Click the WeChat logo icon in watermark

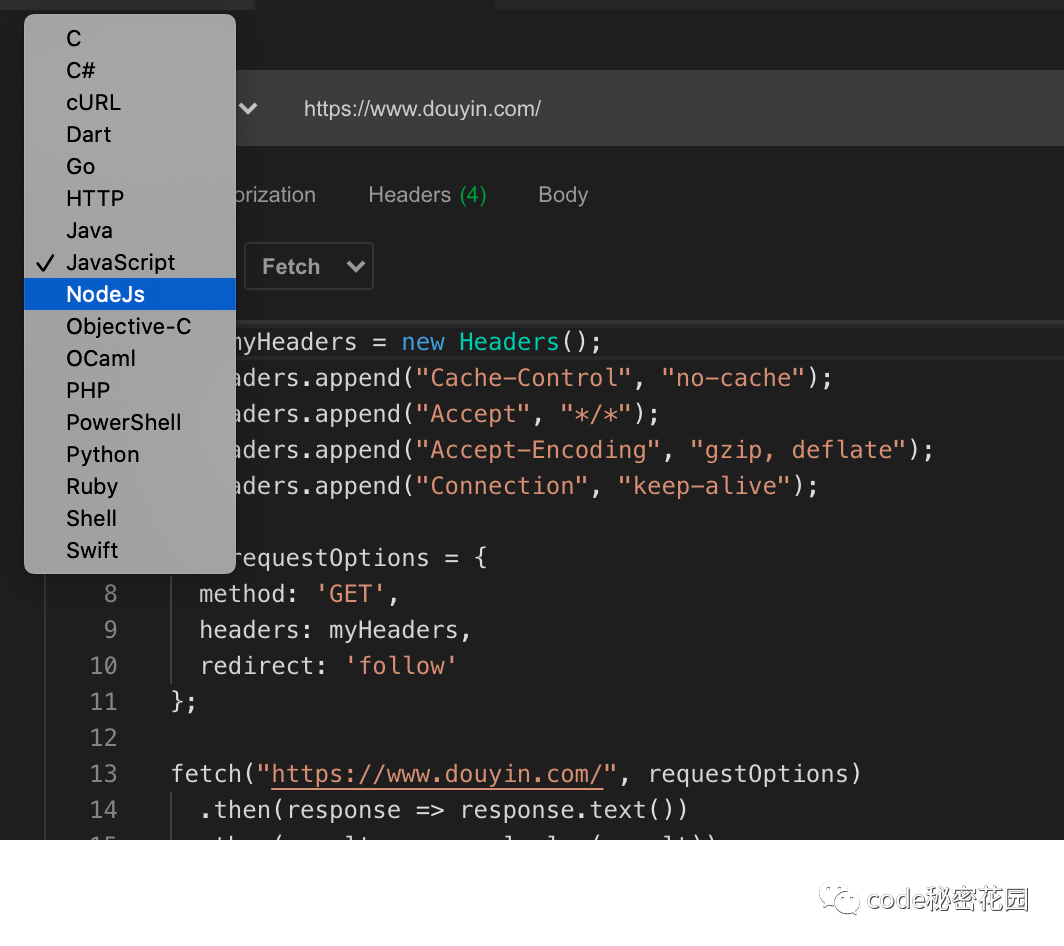tap(839, 898)
